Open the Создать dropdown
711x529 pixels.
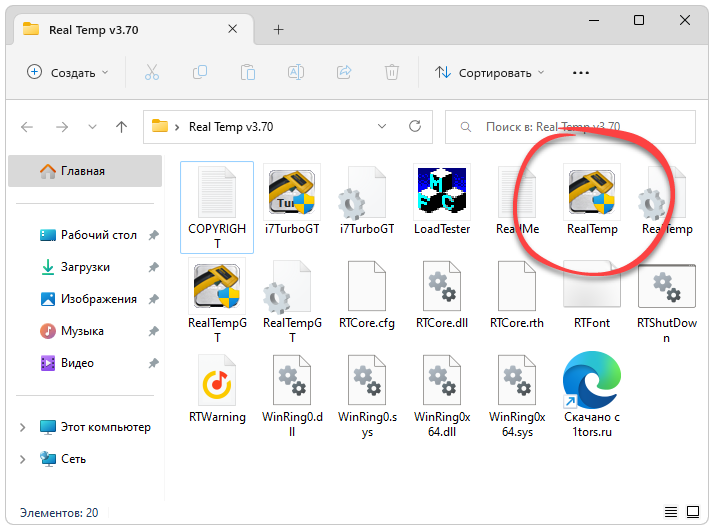68,73
